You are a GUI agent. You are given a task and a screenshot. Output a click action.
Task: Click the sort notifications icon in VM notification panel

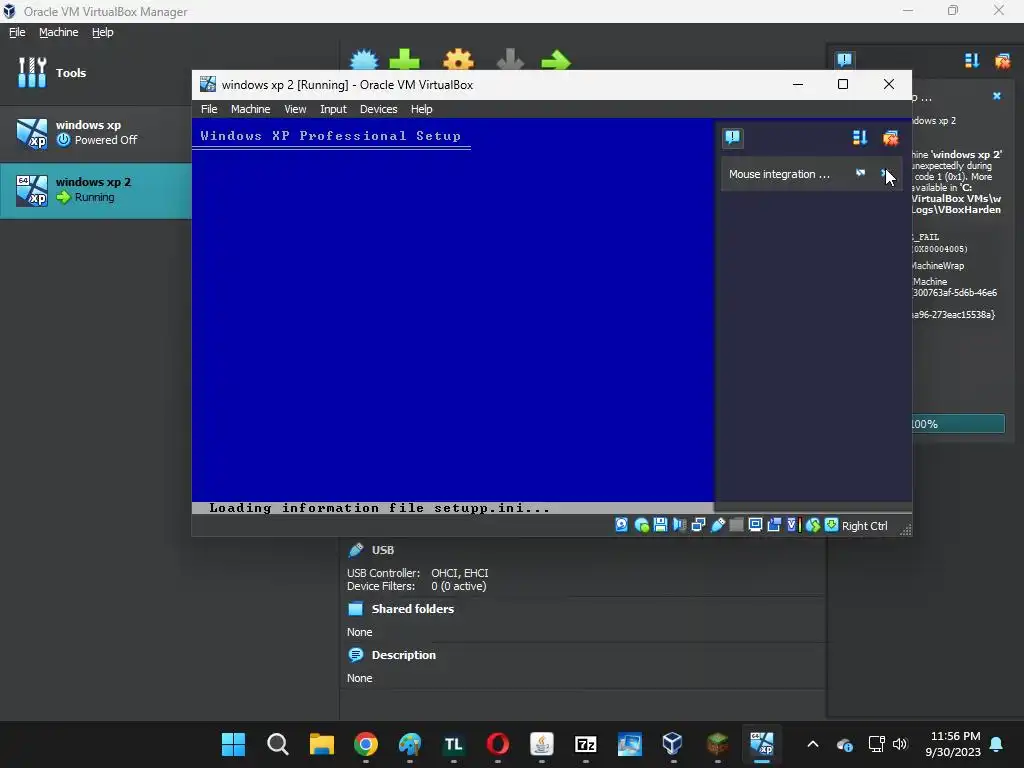(x=859, y=138)
